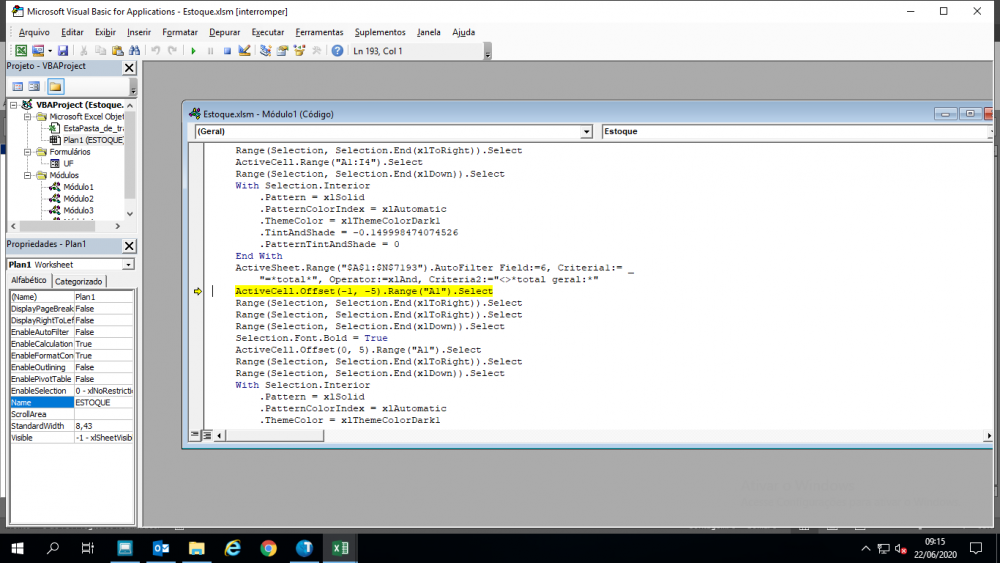Click the horizontal scrollbar in the code window
Screen dimensions: 1000x563
(600, 435)
